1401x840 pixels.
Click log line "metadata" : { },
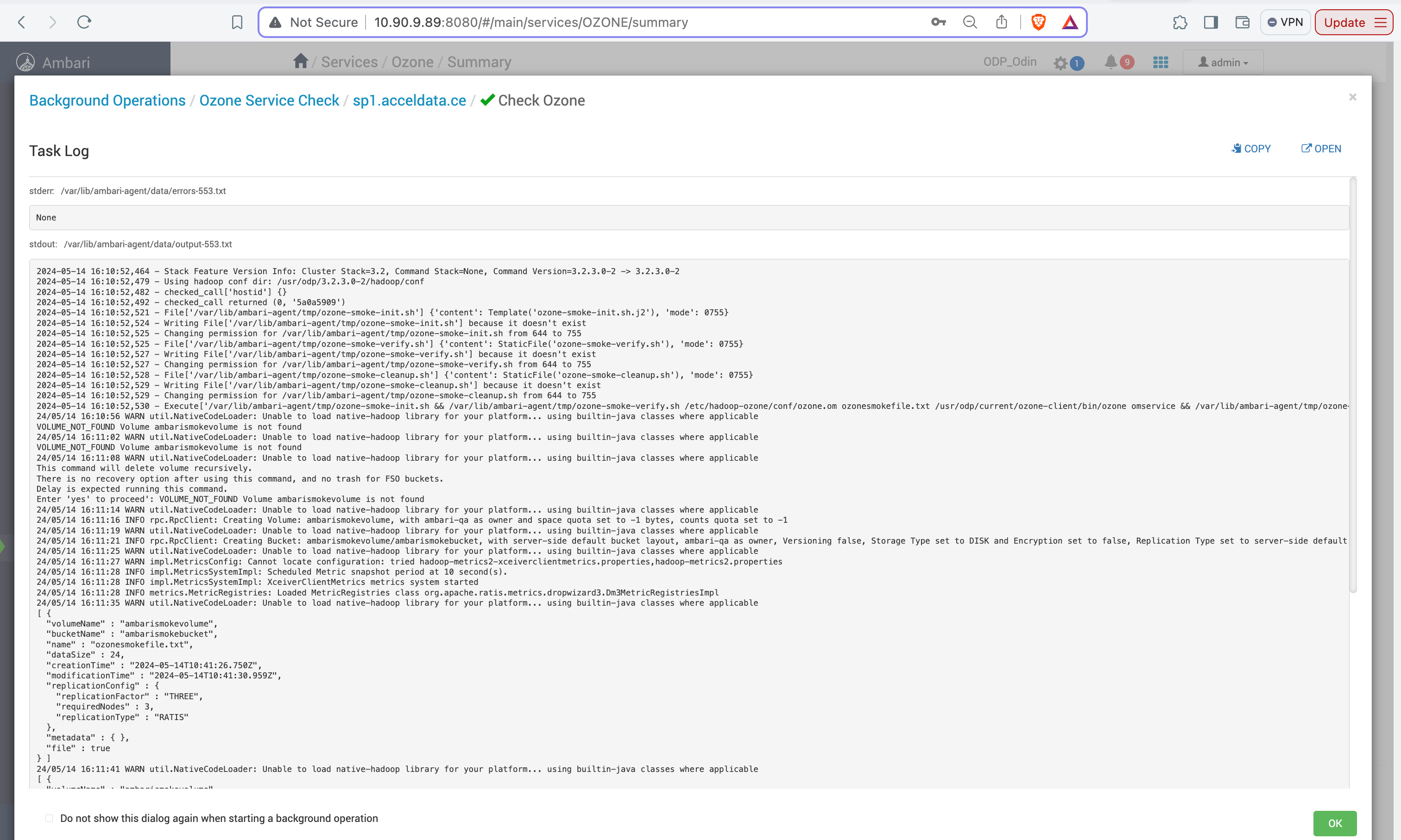tap(88, 738)
